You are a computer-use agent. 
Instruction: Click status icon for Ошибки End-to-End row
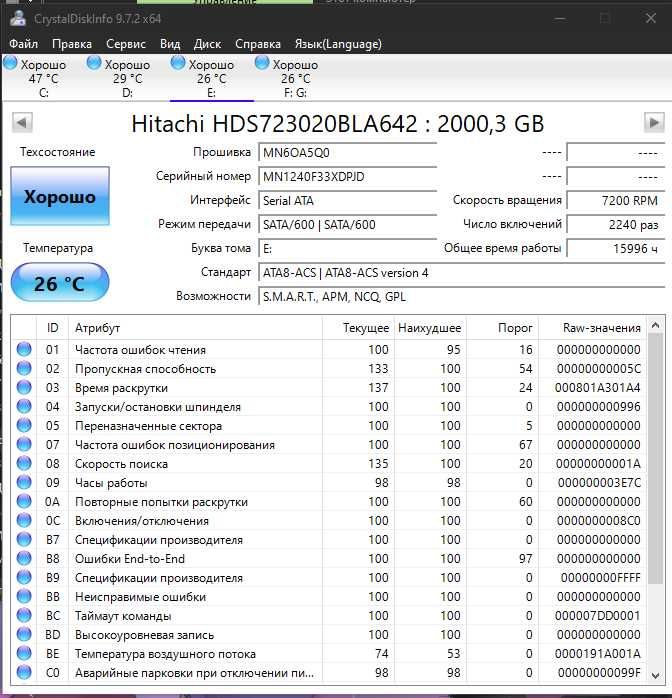pos(24,558)
